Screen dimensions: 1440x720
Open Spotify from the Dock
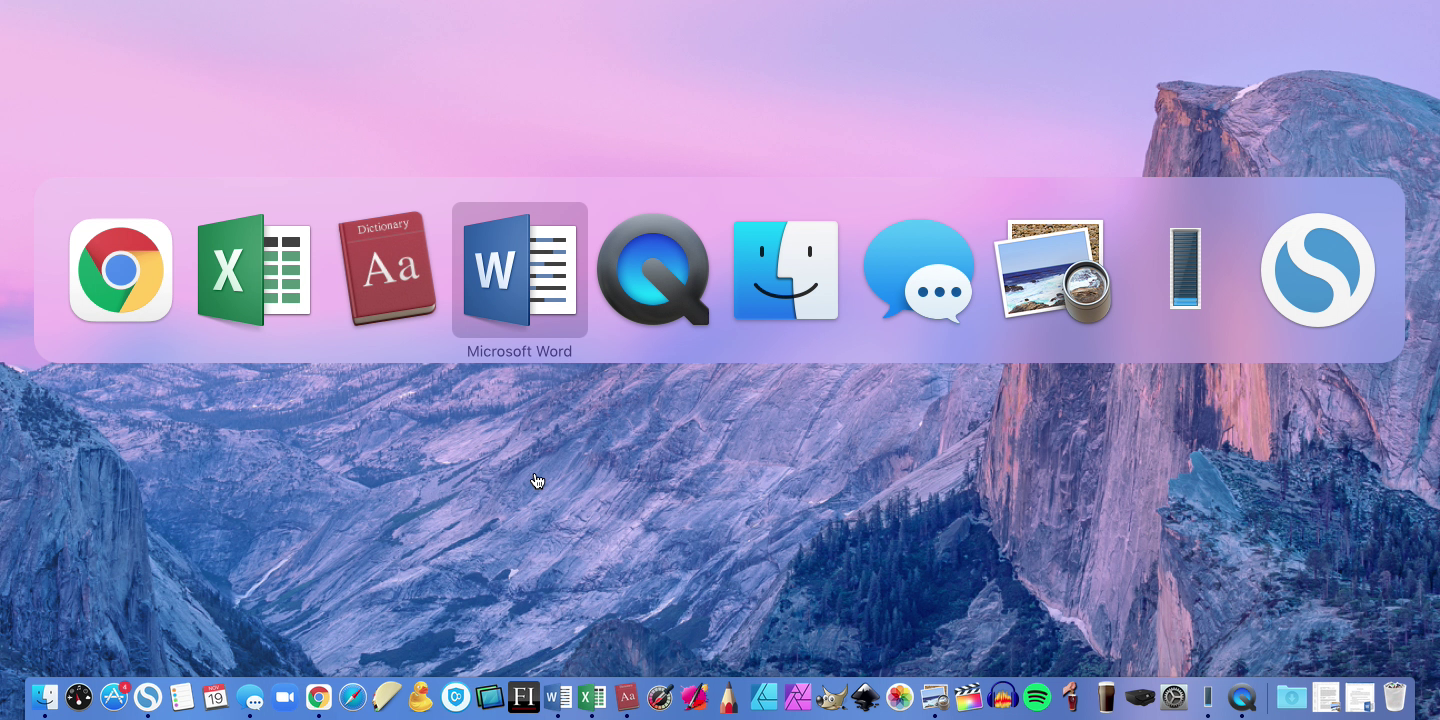[1037, 697]
